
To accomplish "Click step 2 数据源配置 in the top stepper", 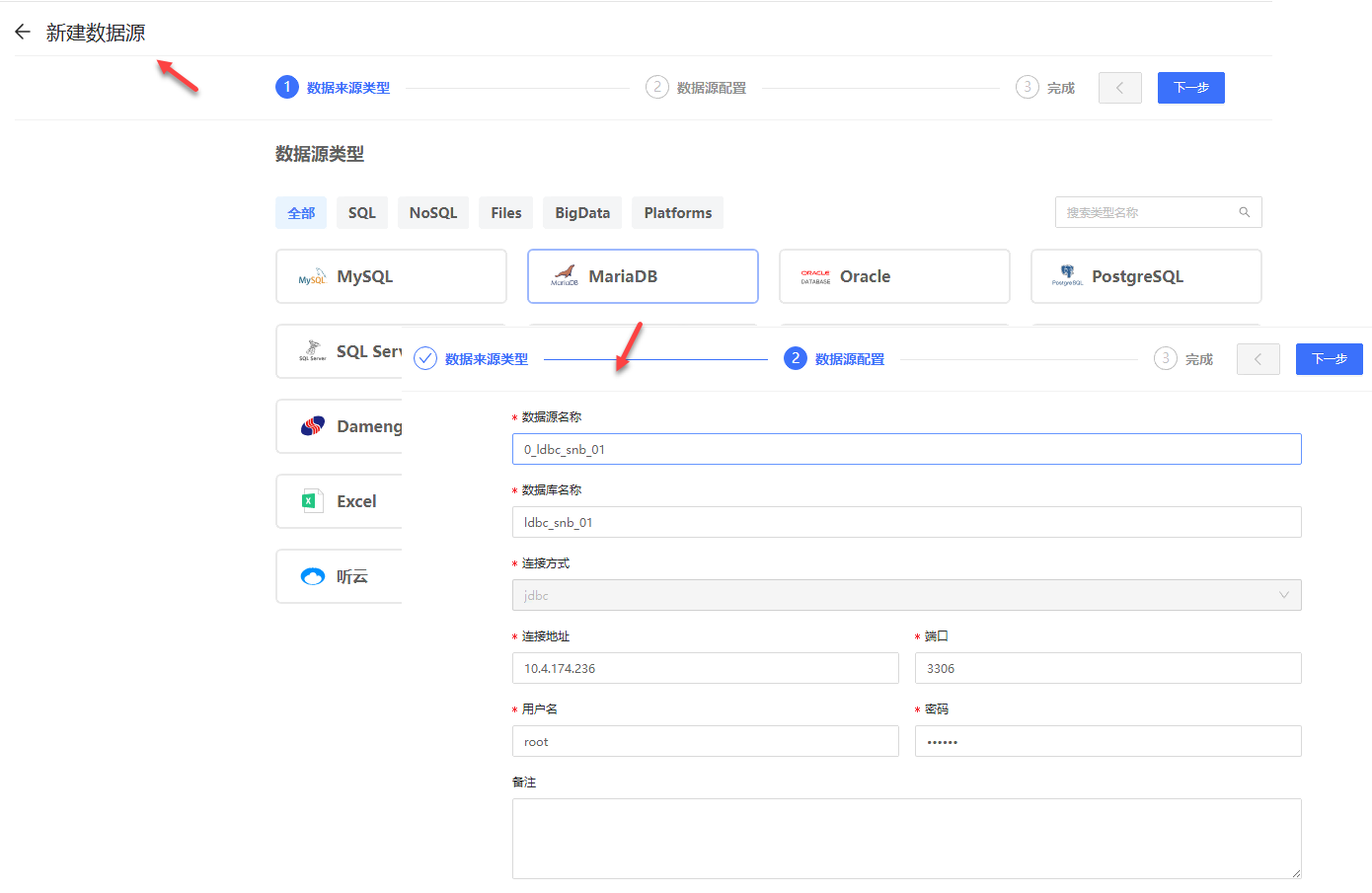I will click(696, 88).
